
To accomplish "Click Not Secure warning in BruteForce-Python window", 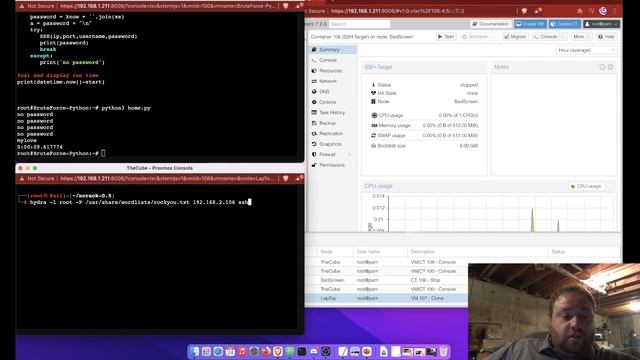I will point(37,6).
